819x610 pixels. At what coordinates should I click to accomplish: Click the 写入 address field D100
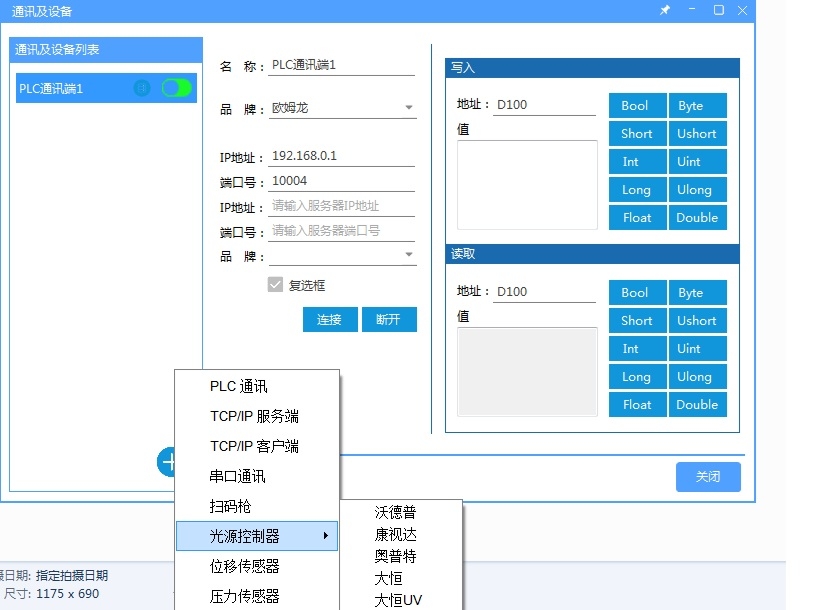(x=544, y=105)
